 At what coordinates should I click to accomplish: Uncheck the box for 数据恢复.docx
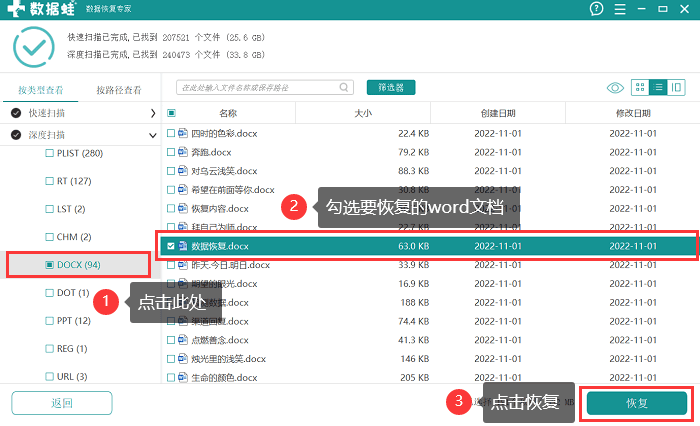171,246
